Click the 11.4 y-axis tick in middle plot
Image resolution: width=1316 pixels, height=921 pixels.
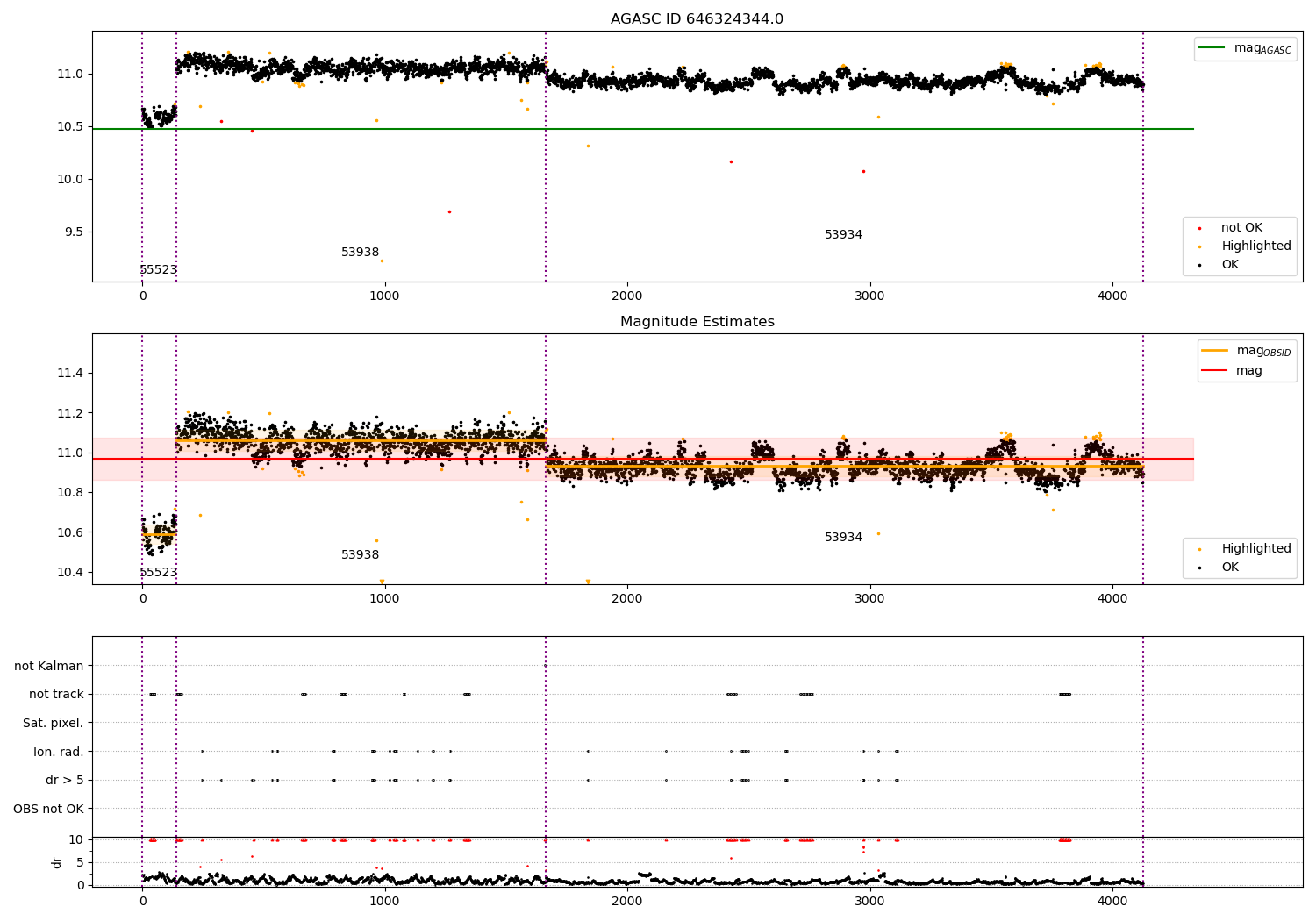tap(70, 374)
